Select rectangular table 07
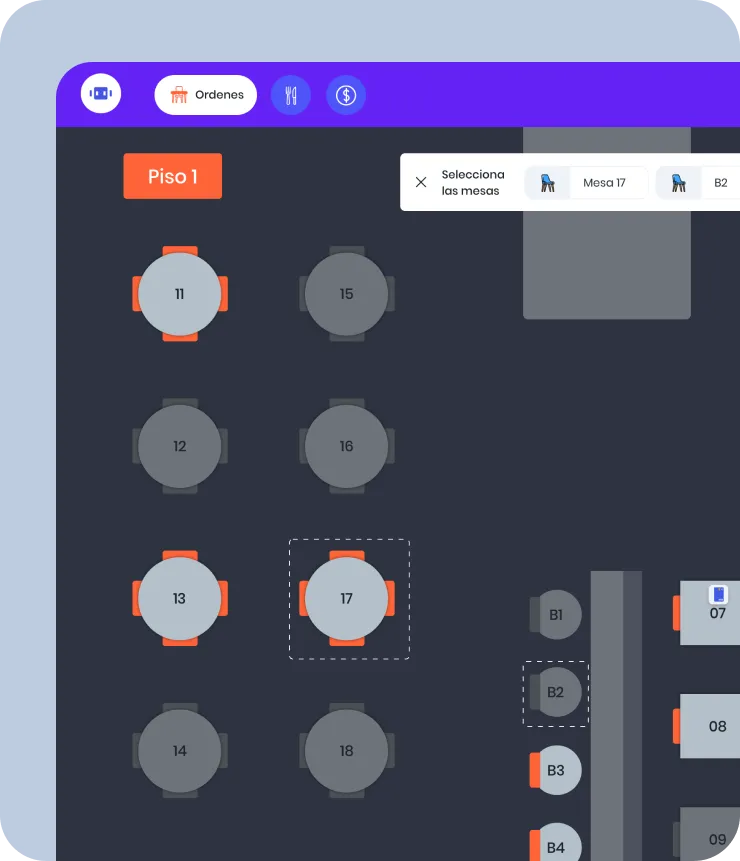The image size is (740, 861). (707, 613)
